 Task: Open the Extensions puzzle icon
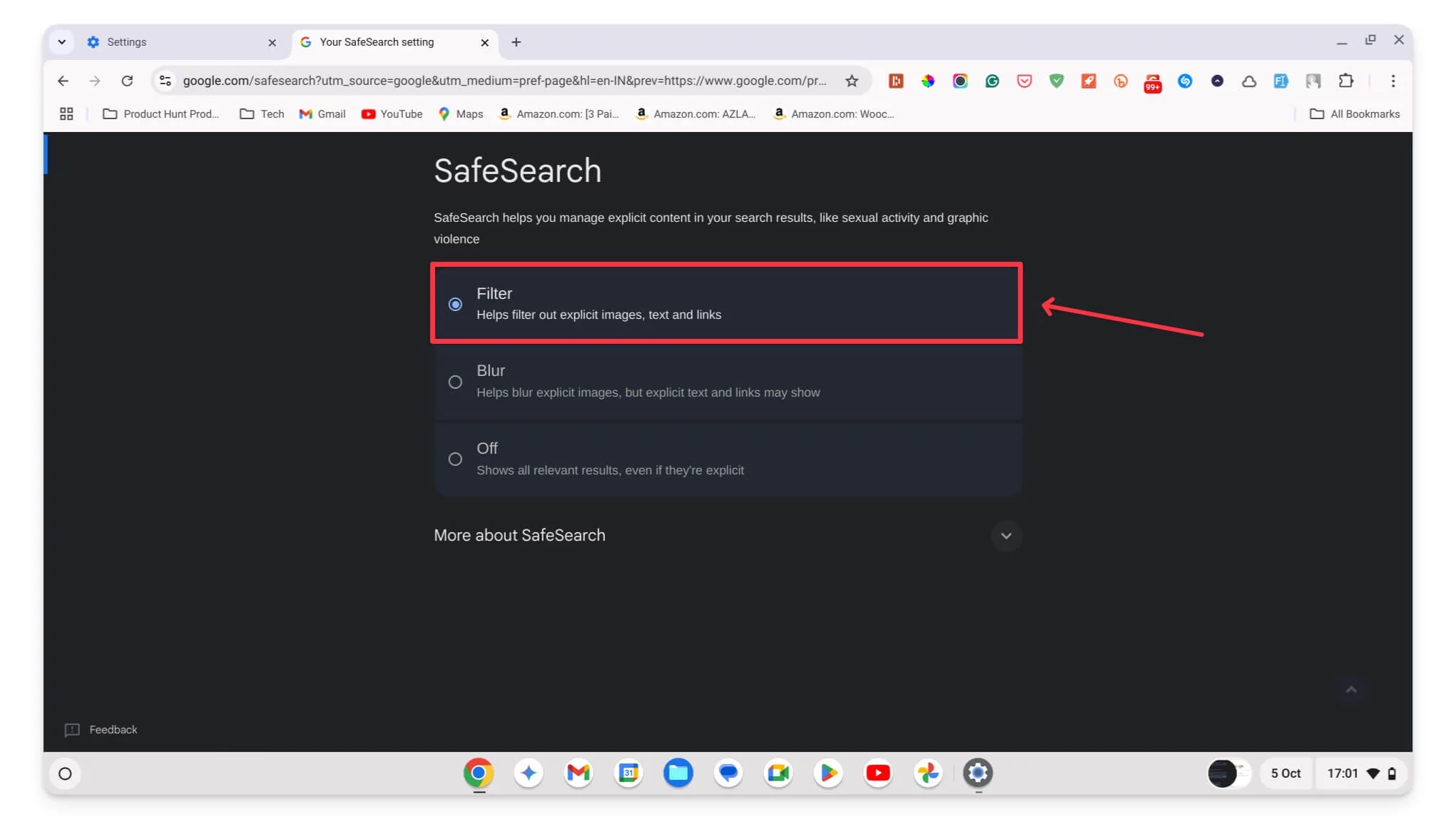coord(1345,81)
